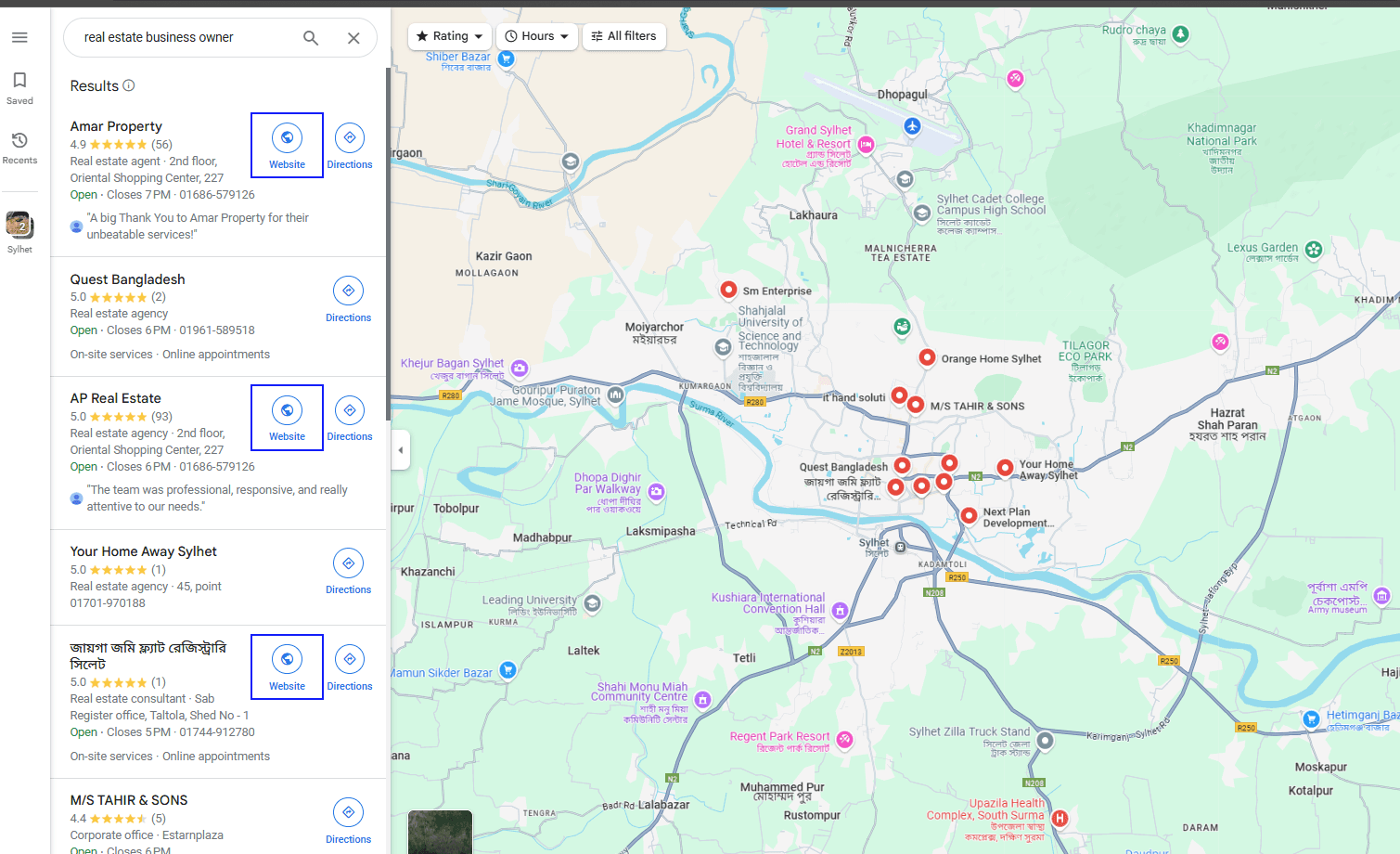Click Mamun Sikder Bazar shopping marker
1400x854 pixels.
tap(507, 669)
